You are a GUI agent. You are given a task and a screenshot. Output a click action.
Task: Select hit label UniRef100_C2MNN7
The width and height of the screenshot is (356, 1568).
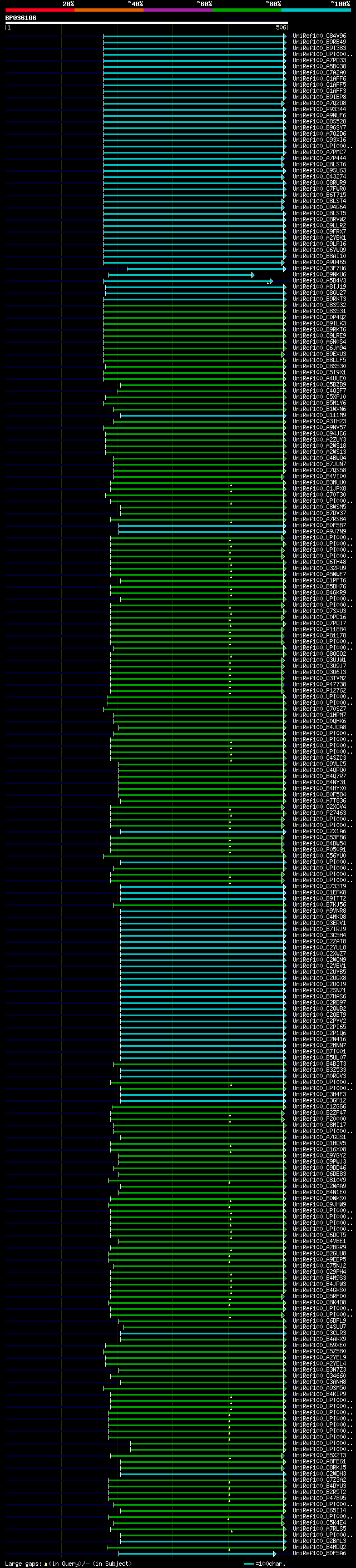pyautogui.click(x=319, y=1045)
